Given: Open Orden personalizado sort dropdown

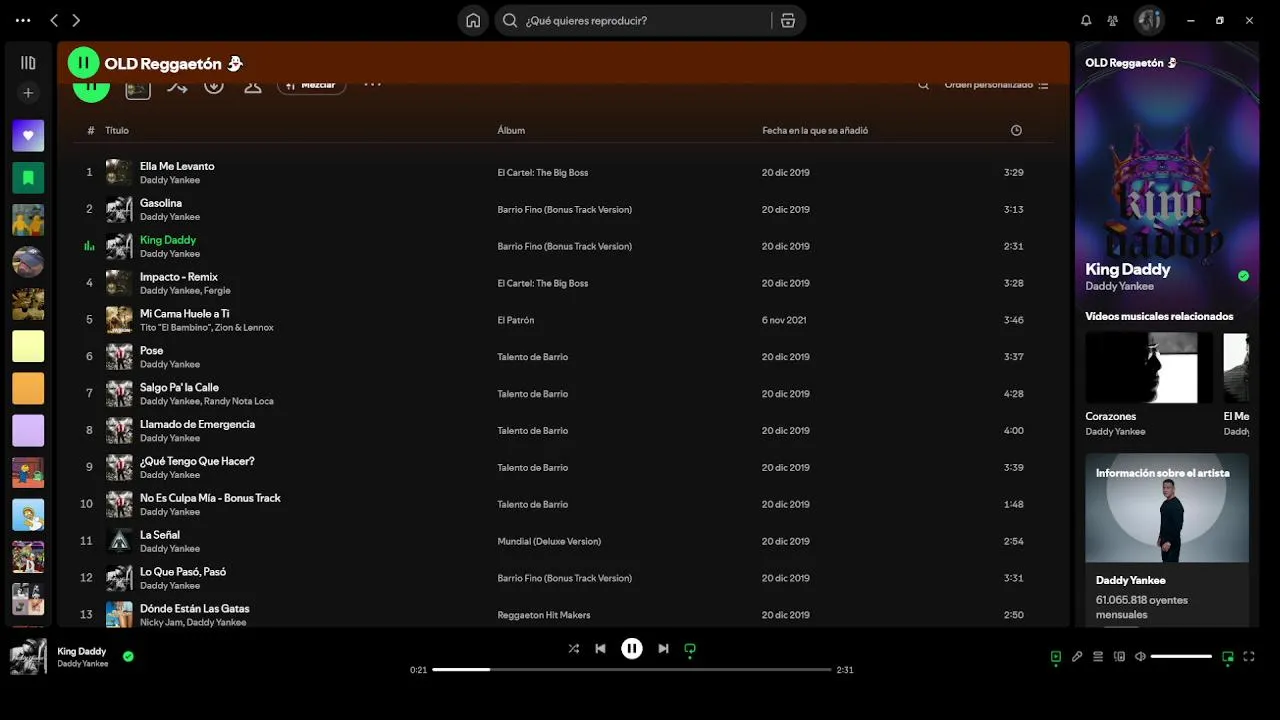Looking at the screenshot, I should pos(996,85).
